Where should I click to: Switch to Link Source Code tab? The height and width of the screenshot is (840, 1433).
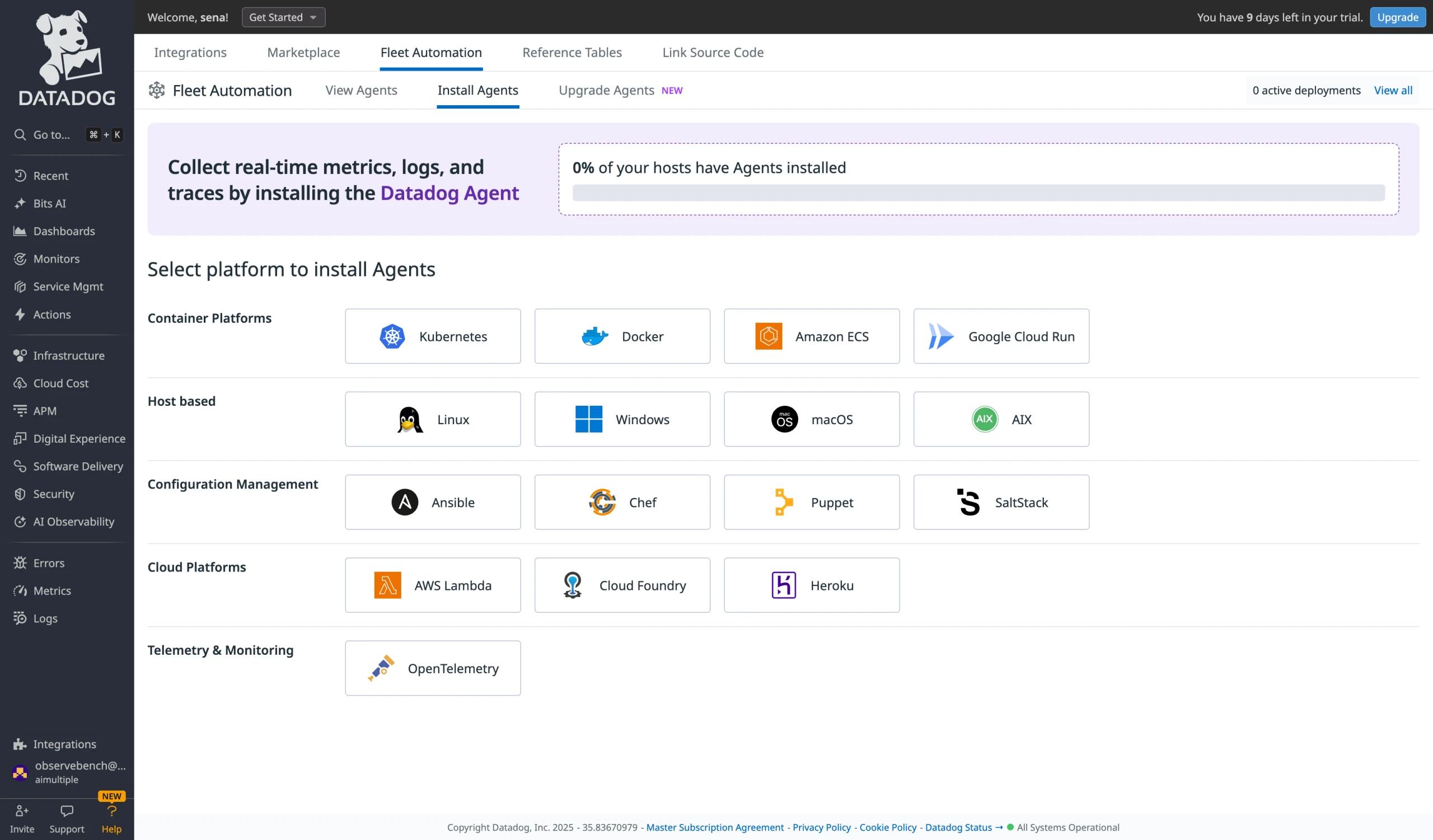(713, 52)
